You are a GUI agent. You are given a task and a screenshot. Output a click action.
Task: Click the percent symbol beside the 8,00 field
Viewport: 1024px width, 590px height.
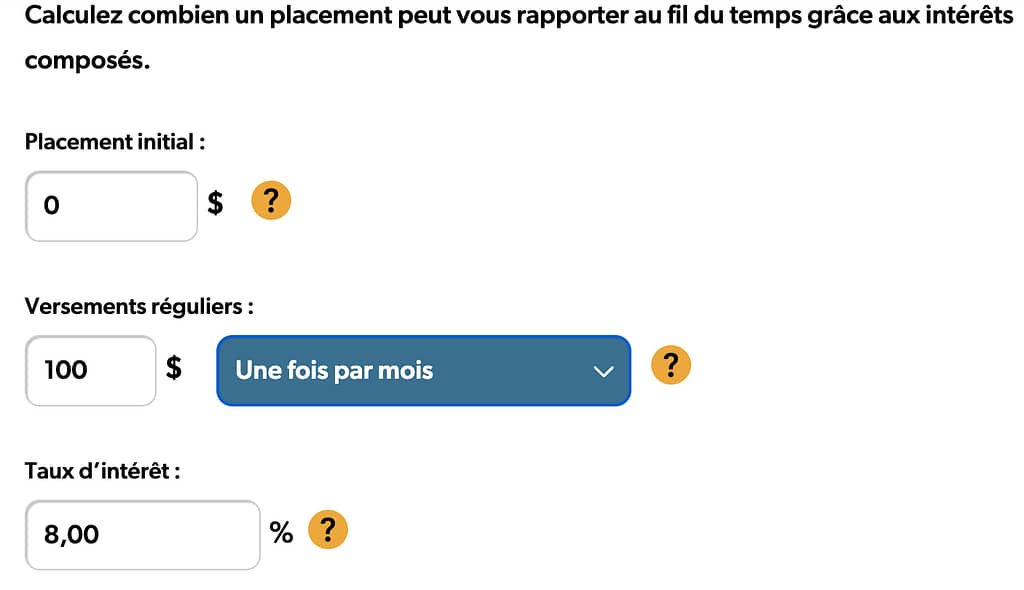(281, 533)
